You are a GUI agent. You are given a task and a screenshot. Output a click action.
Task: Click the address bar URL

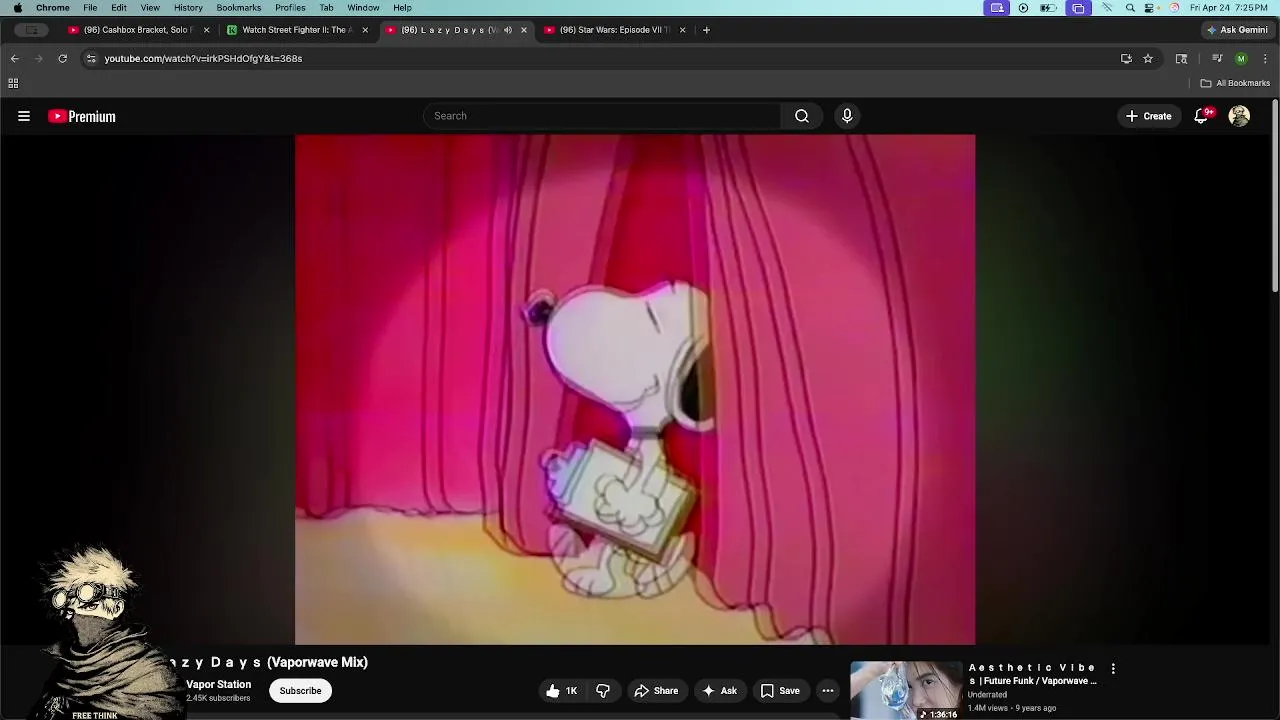pos(203,58)
